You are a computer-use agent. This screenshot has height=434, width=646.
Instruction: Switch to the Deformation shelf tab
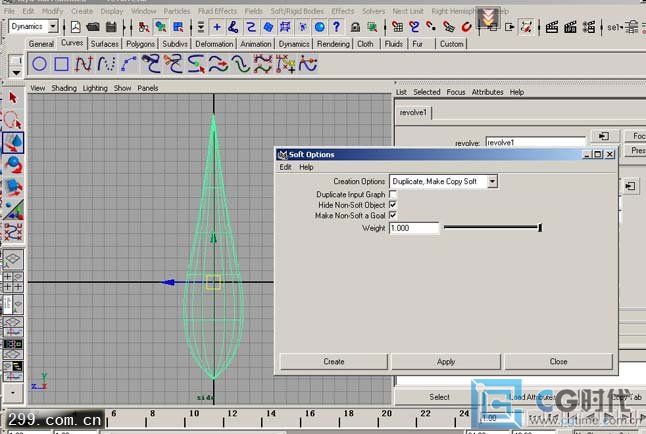pos(214,44)
